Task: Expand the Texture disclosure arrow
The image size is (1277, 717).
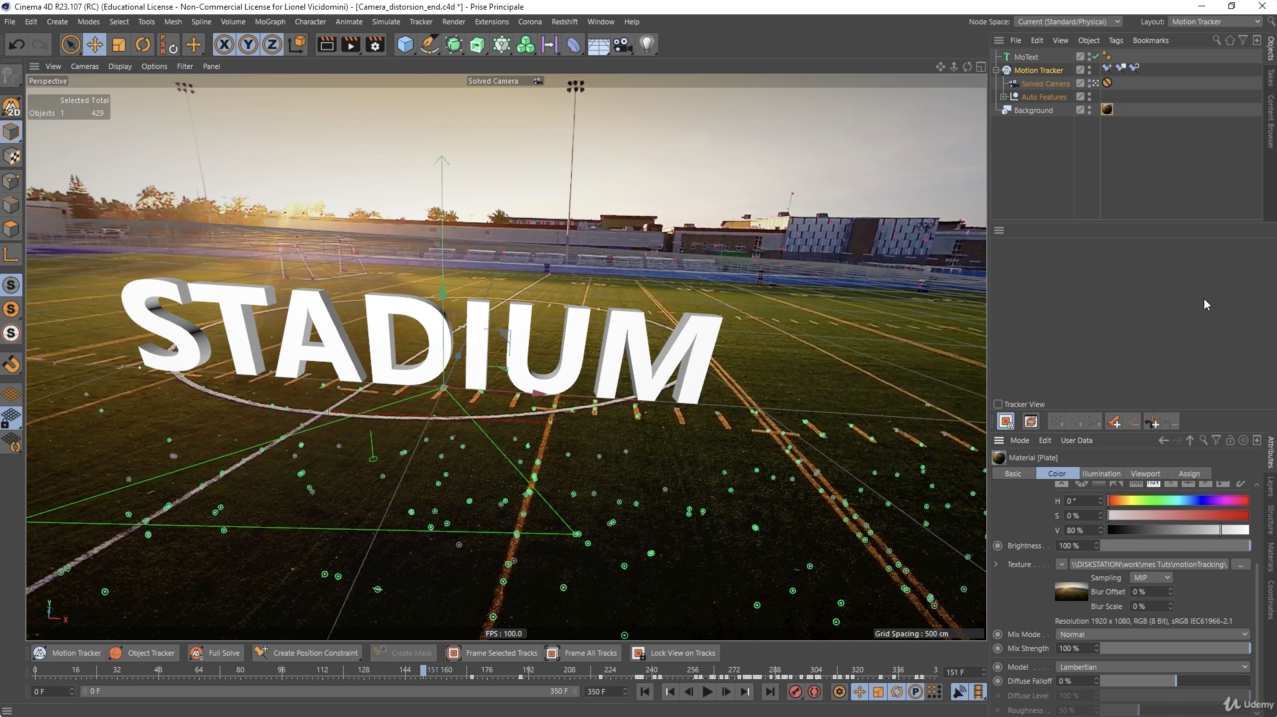Action: point(996,564)
